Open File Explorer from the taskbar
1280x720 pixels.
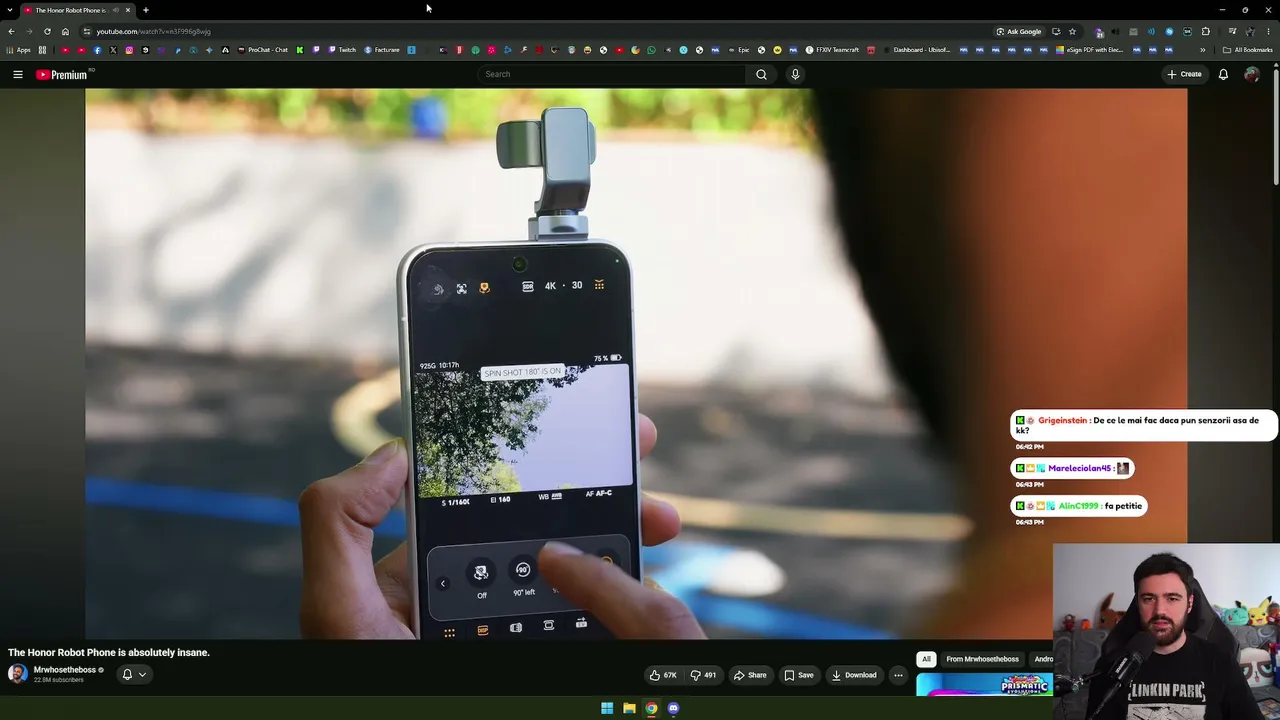(629, 708)
